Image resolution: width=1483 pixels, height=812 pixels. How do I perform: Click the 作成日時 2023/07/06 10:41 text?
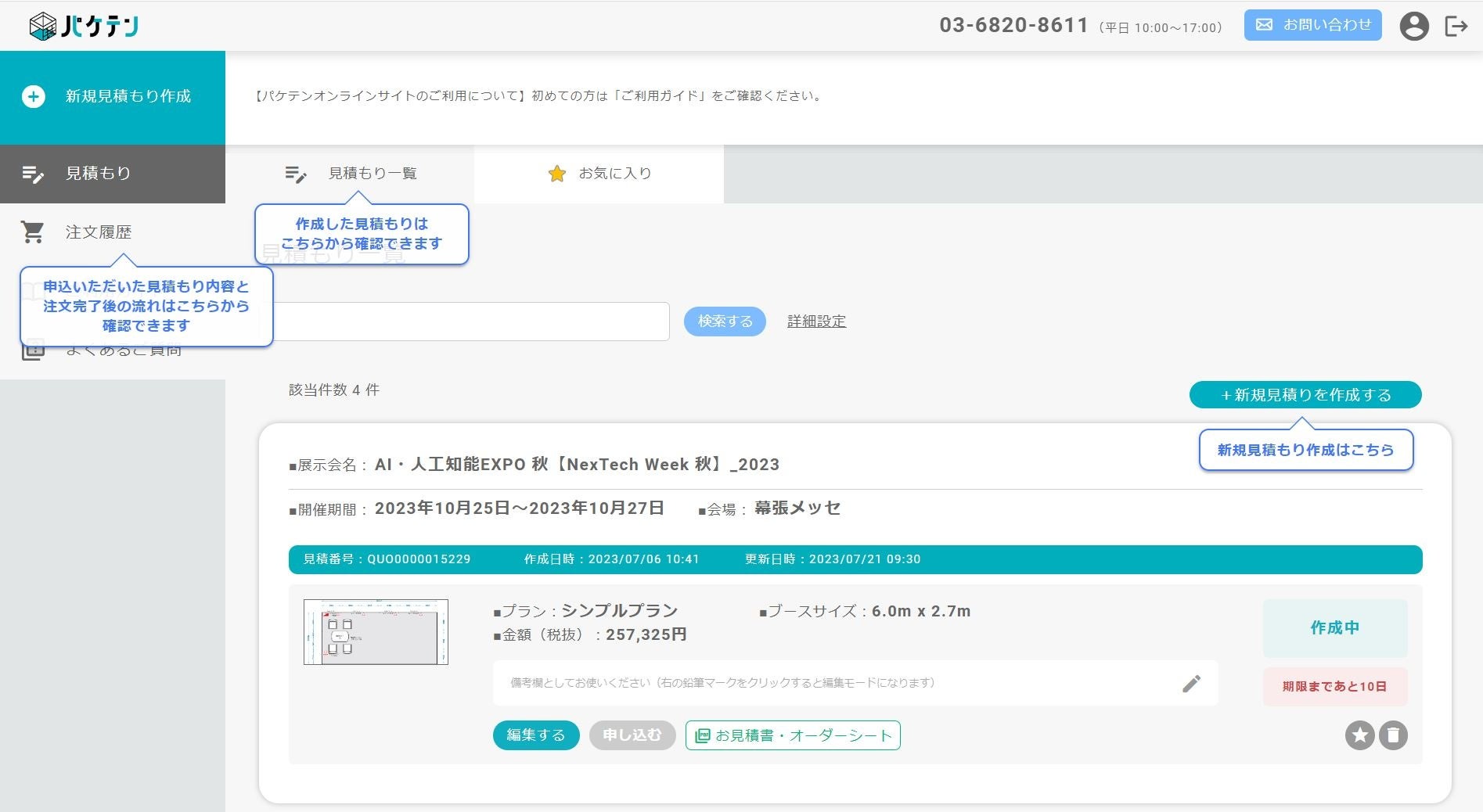click(x=612, y=559)
